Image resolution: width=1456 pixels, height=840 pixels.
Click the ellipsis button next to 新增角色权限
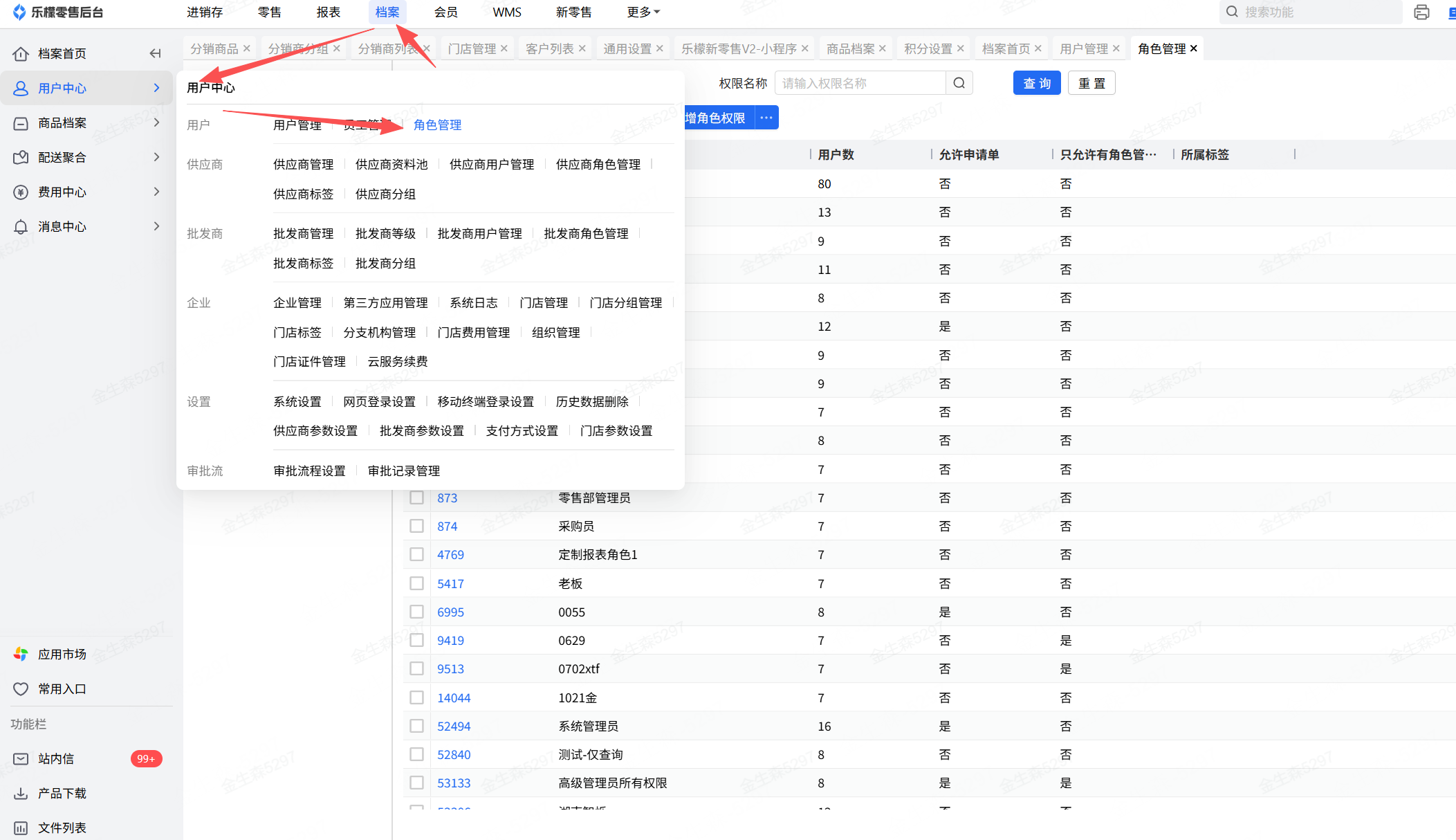click(x=766, y=118)
